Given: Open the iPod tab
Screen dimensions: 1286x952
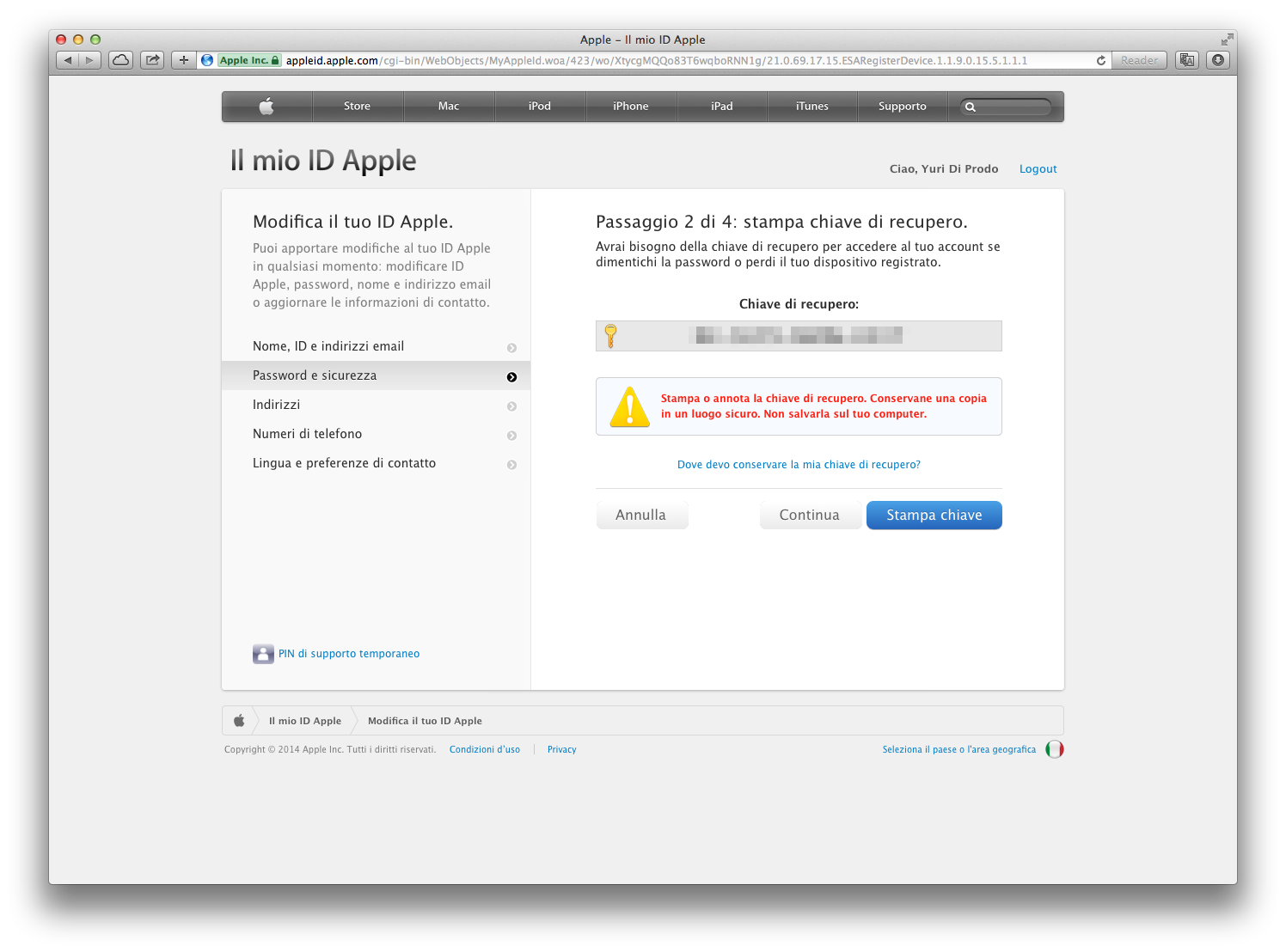Looking at the screenshot, I should [540, 107].
